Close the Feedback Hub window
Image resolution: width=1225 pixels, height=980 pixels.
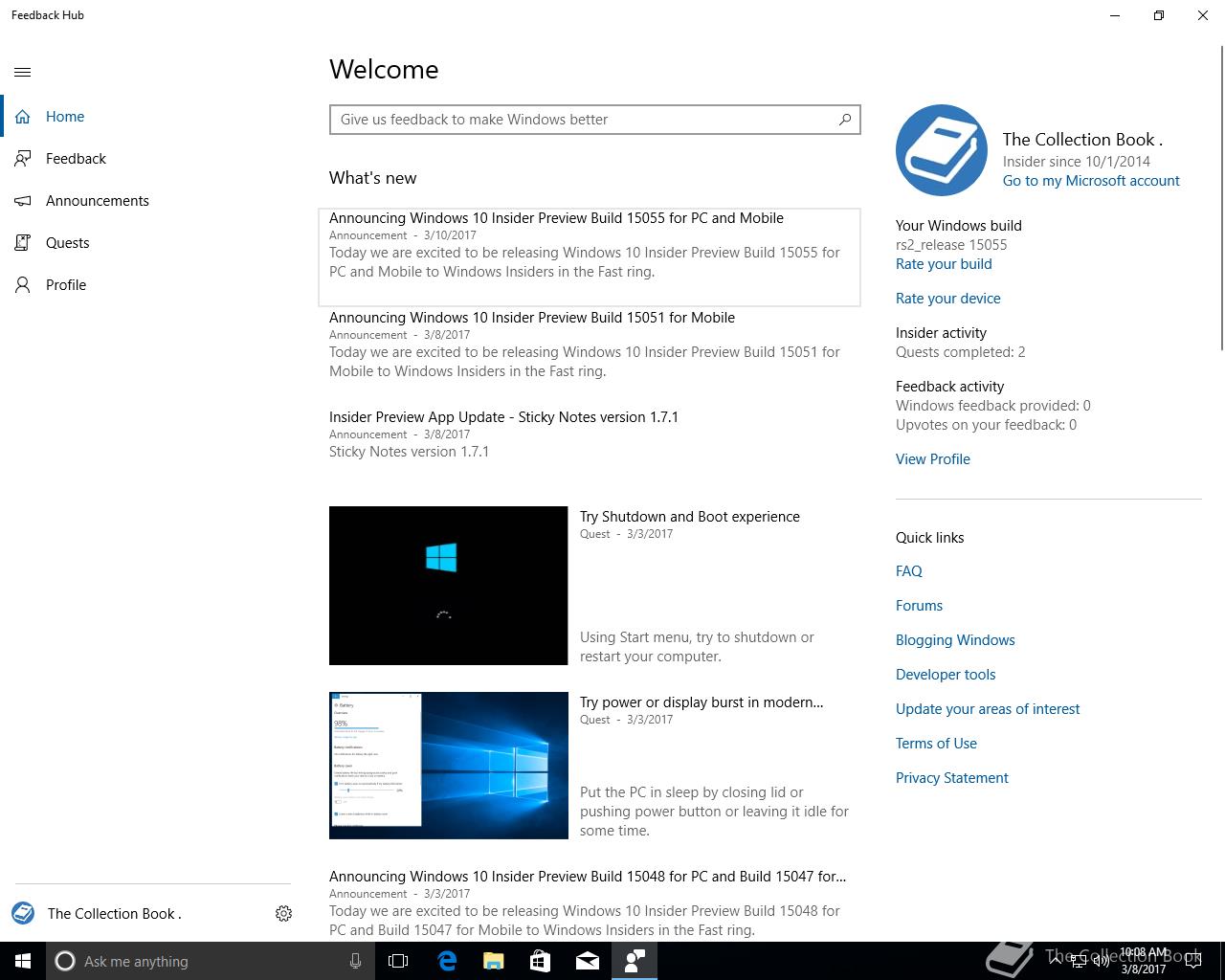1203,15
